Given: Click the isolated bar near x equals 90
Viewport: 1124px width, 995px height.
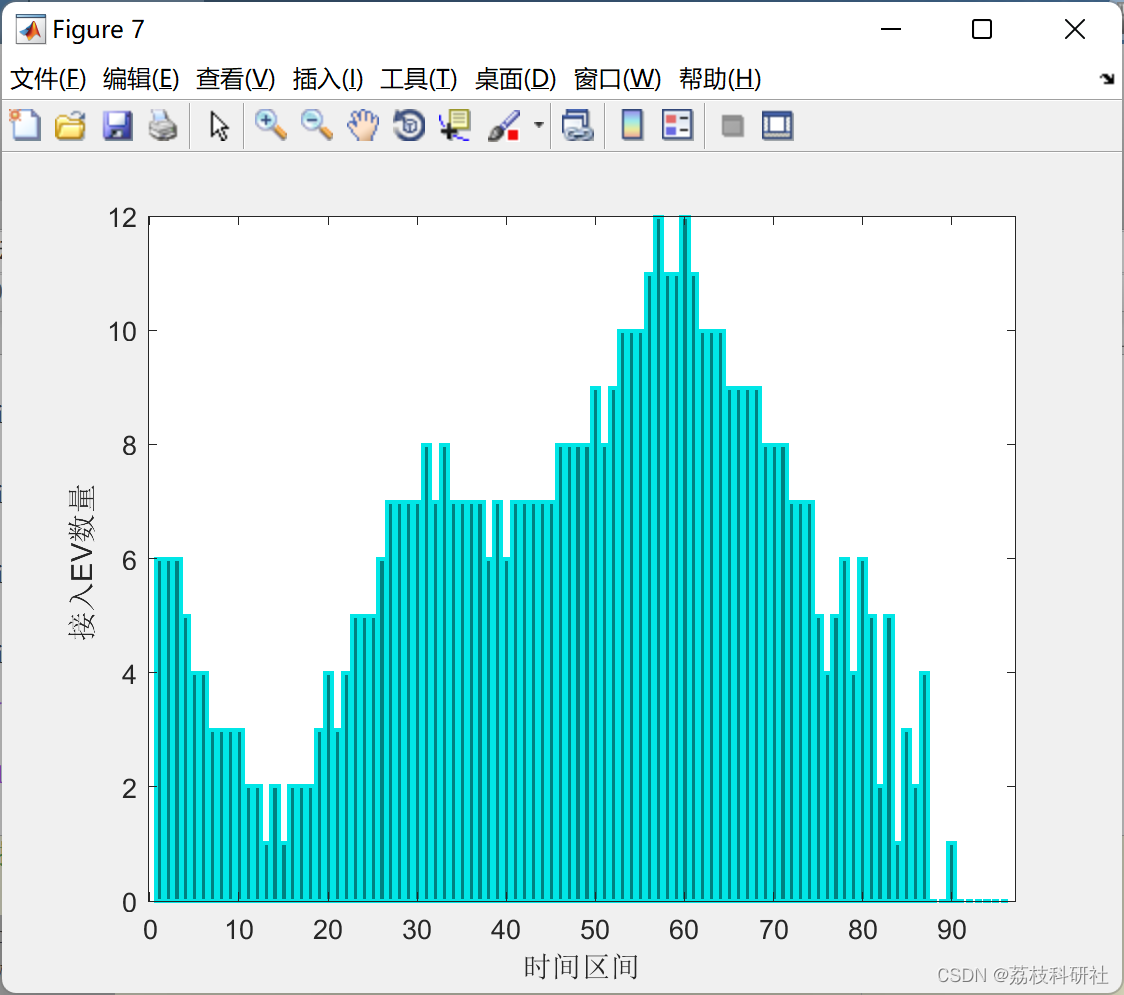Looking at the screenshot, I should pyautogui.click(x=951, y=872).
